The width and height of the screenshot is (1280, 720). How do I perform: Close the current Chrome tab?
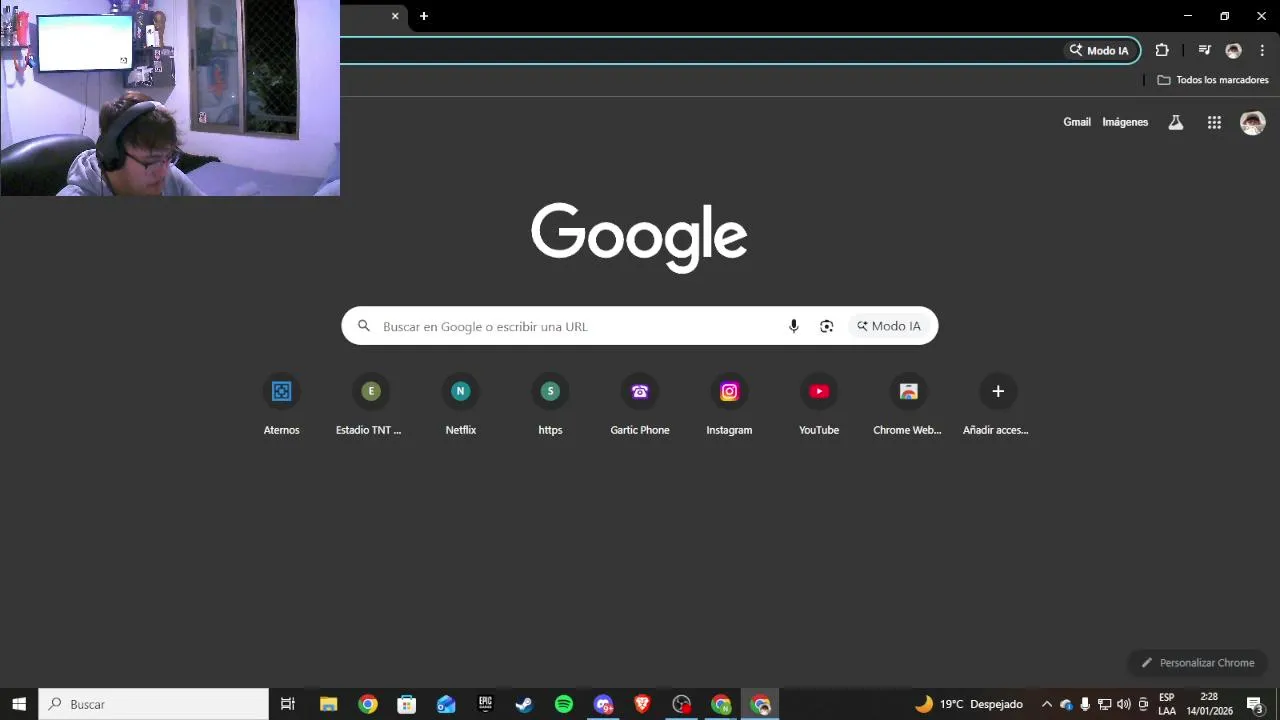click(x=395, y=16)
